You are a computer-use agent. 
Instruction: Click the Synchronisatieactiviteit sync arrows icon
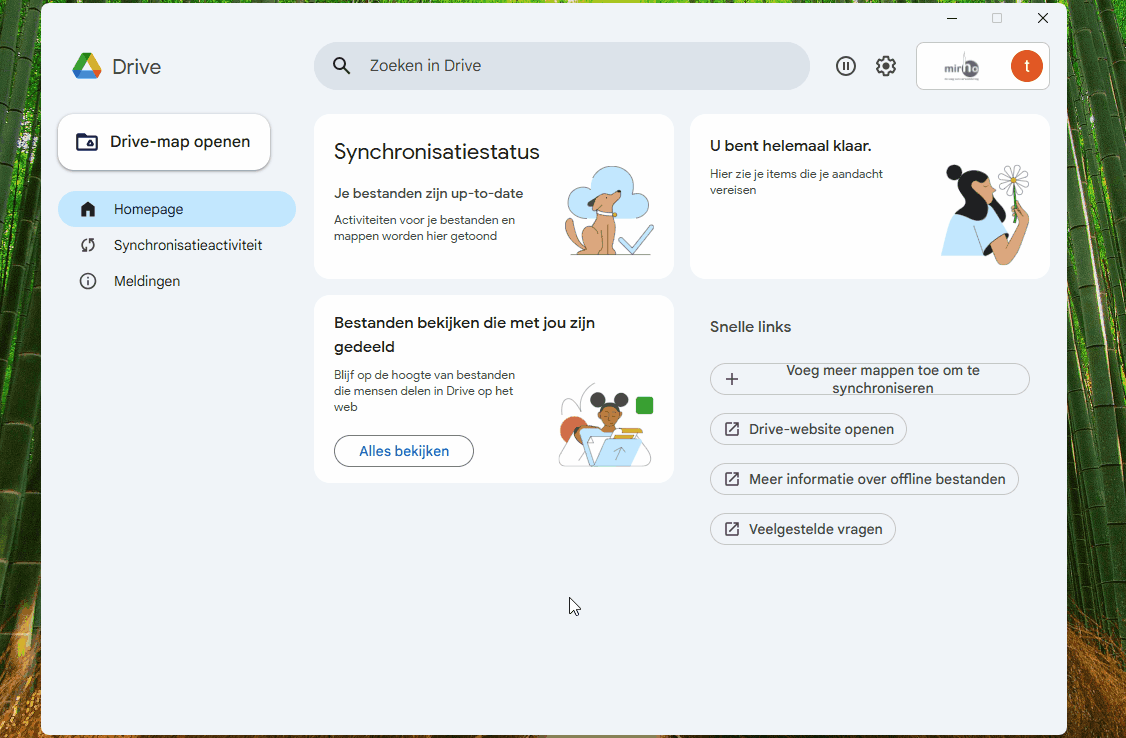pyautogui.click(x=88, y=245)
